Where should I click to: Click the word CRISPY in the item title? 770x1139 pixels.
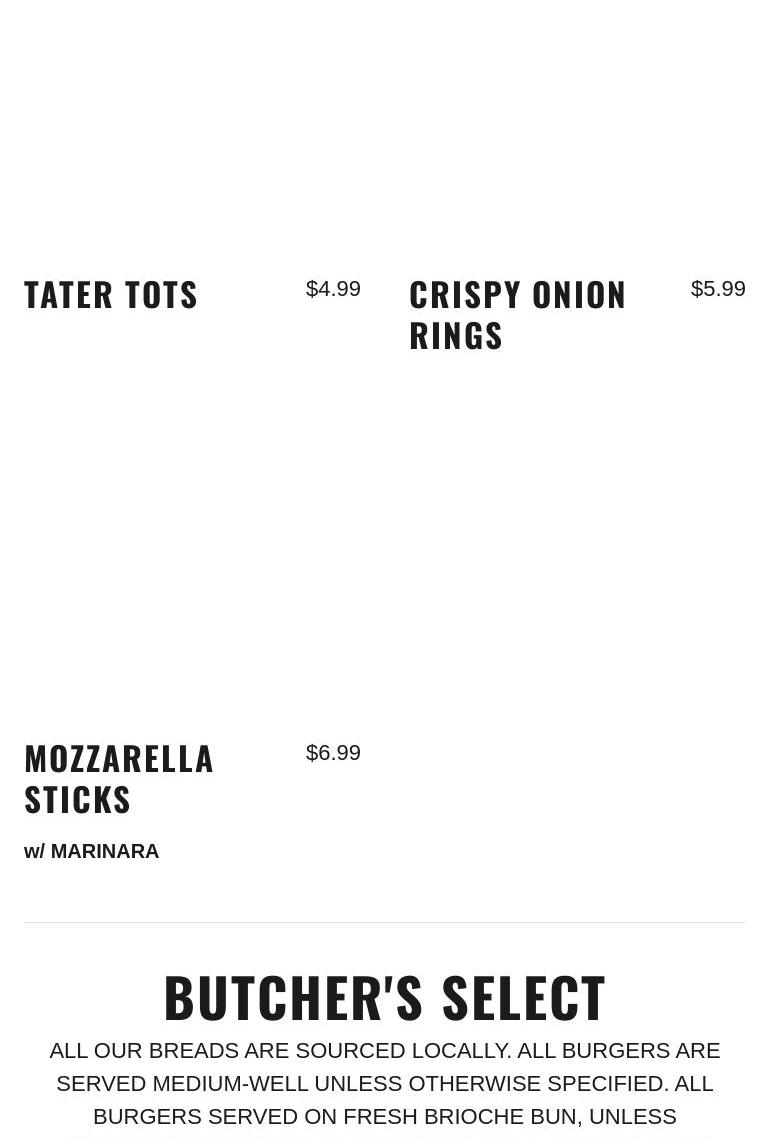pos(465,294)
